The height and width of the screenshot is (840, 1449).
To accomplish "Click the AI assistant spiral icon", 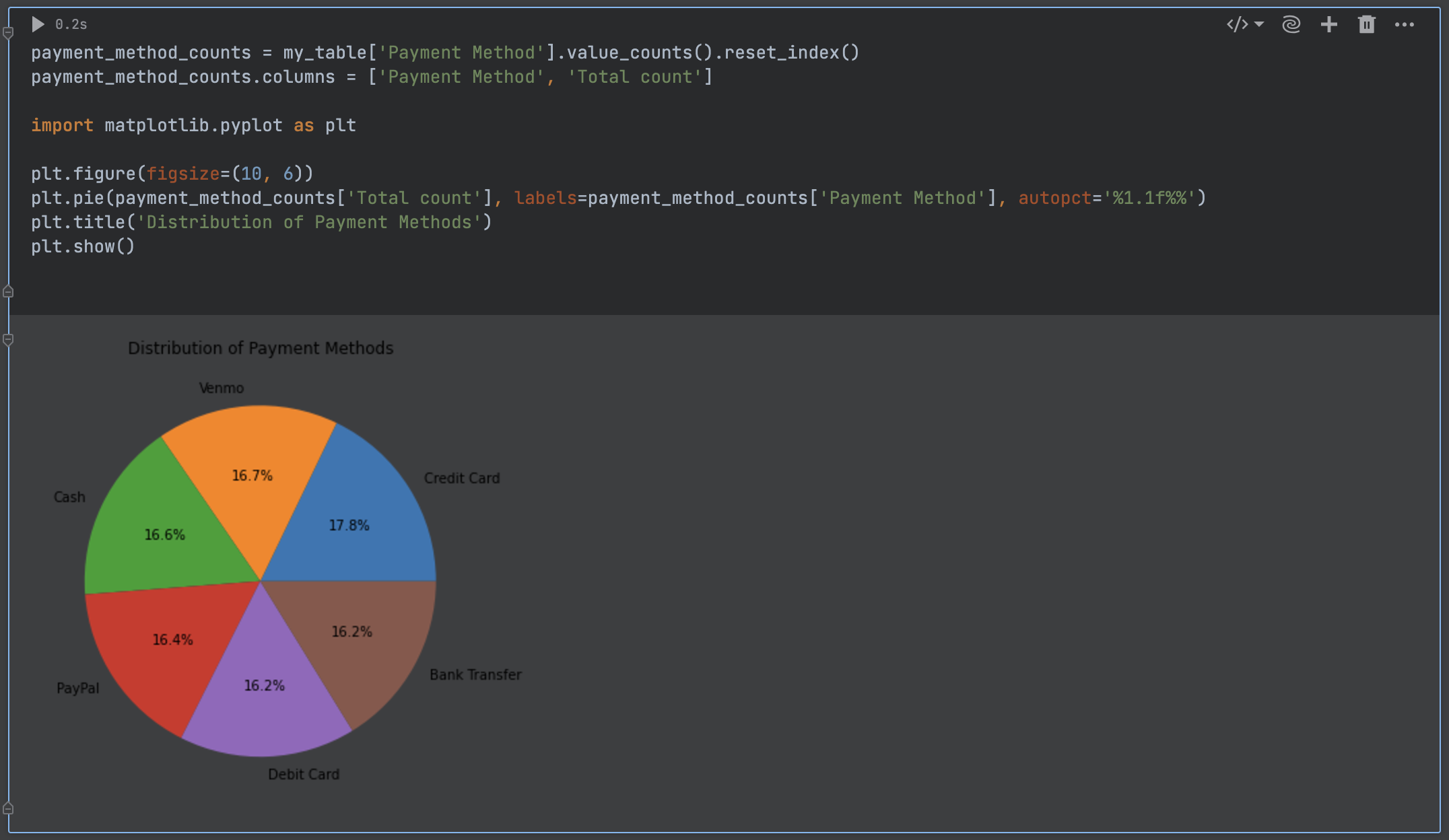I will click(x=1291, y=25).
